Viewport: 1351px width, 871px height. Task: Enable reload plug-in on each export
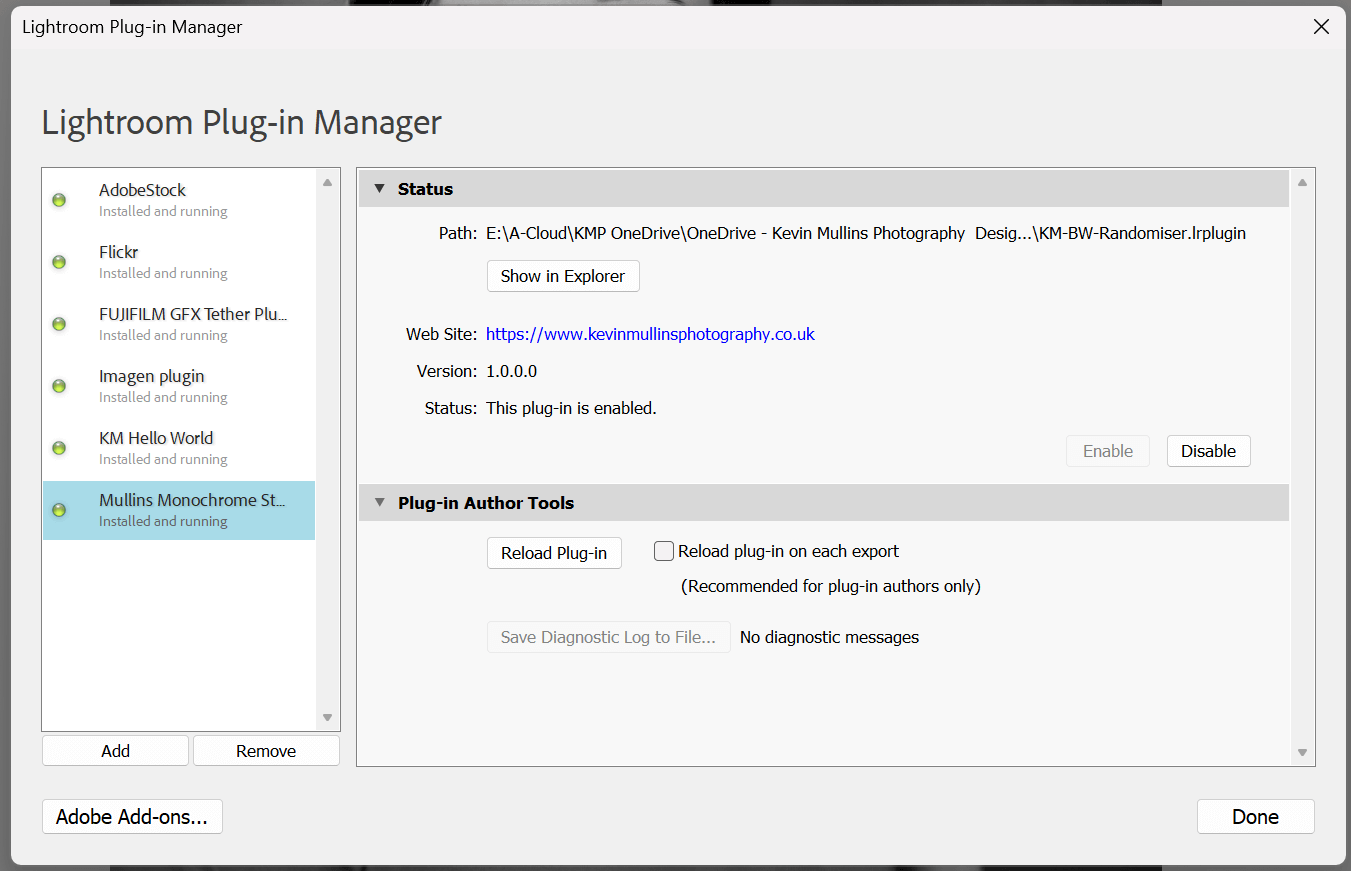(x=663, y=550)
